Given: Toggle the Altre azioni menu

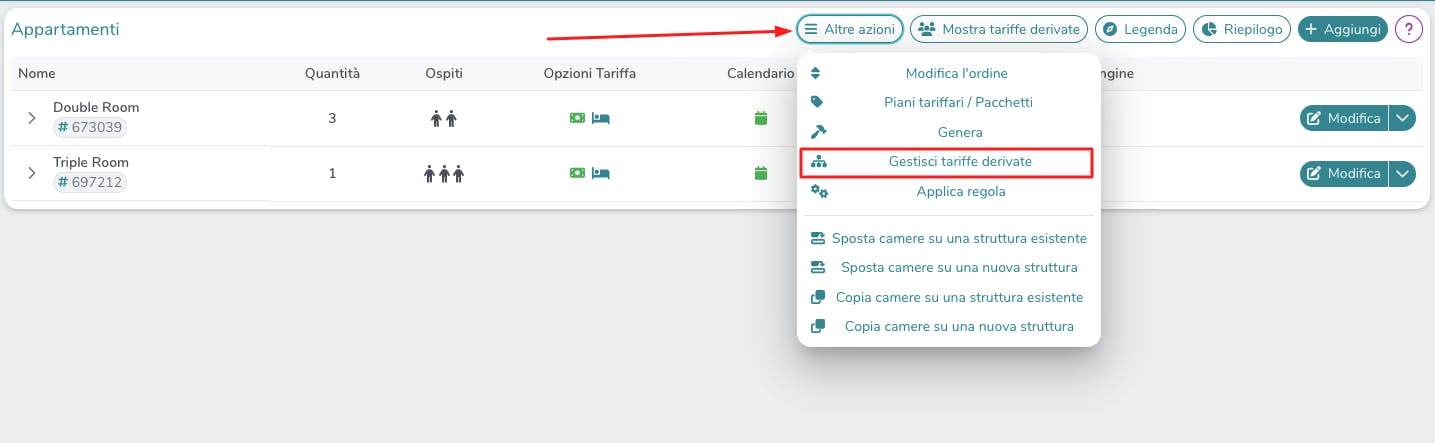Looking at the screenshot, I should point(850,30).
